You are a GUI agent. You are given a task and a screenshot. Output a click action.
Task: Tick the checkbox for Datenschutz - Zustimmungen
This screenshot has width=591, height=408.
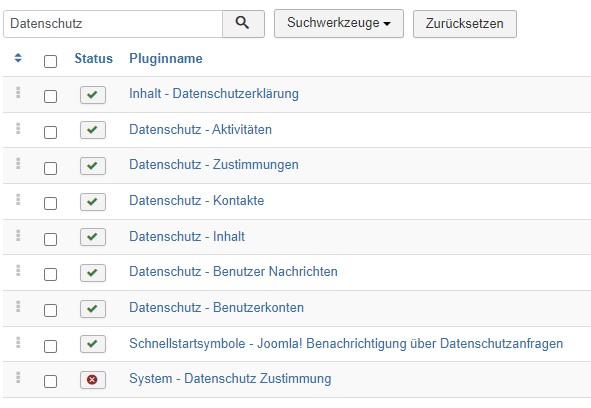pos(51,168)
